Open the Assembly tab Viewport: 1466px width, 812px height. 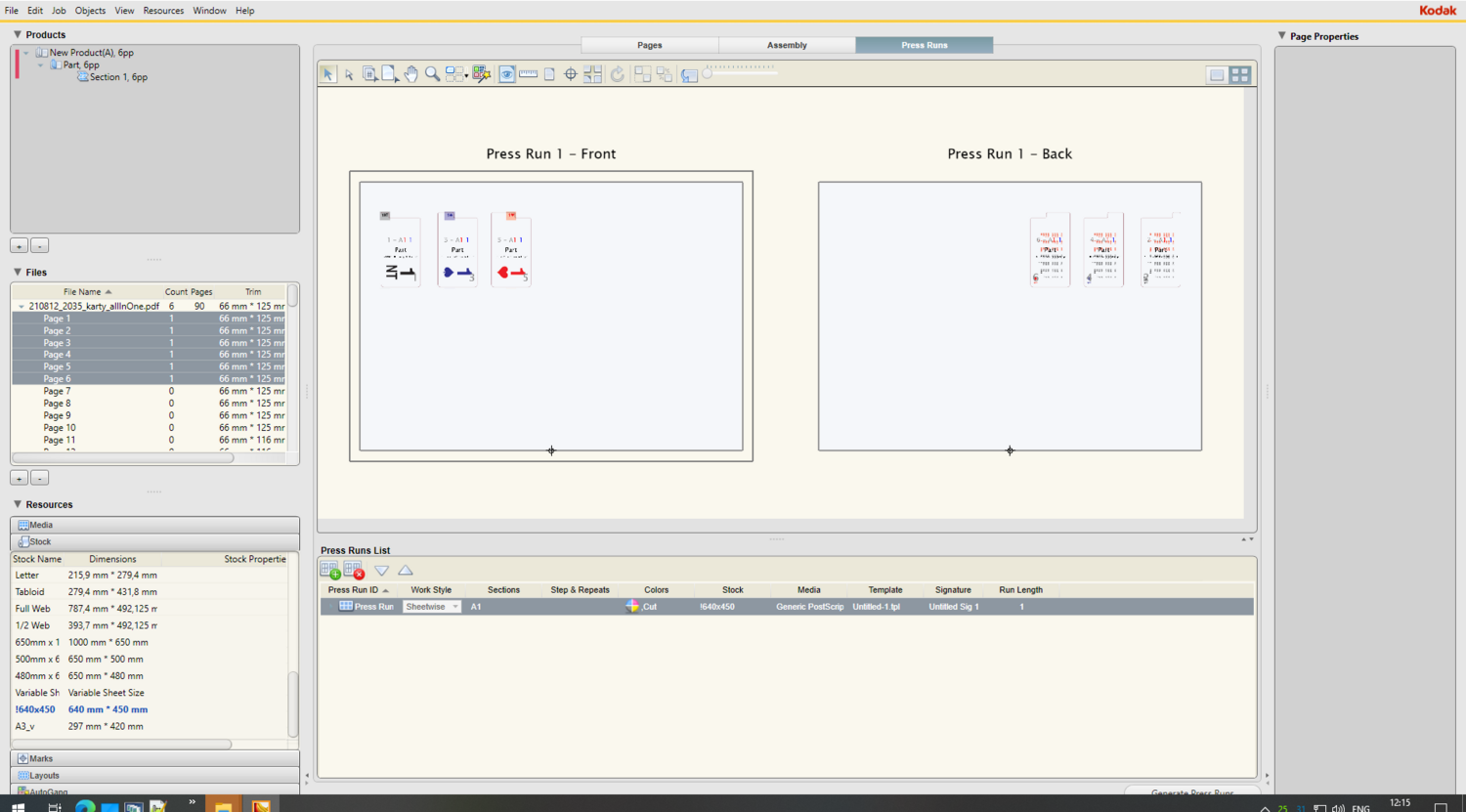(787, 45)
